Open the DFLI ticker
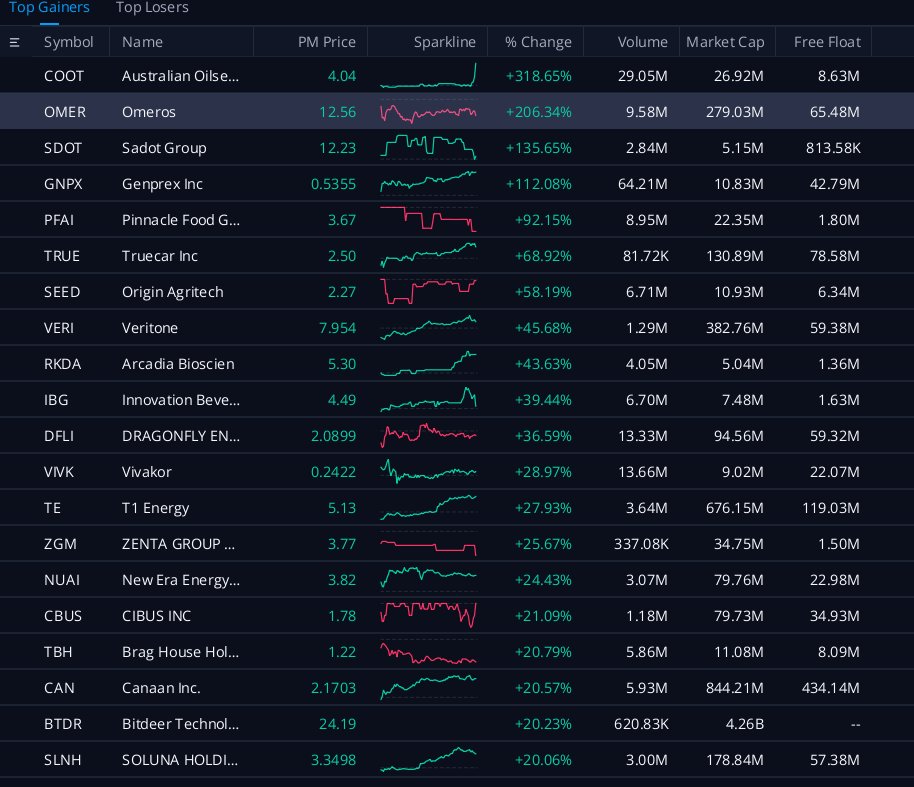Screen dimensions: 914x787 (x=59, y=436)
